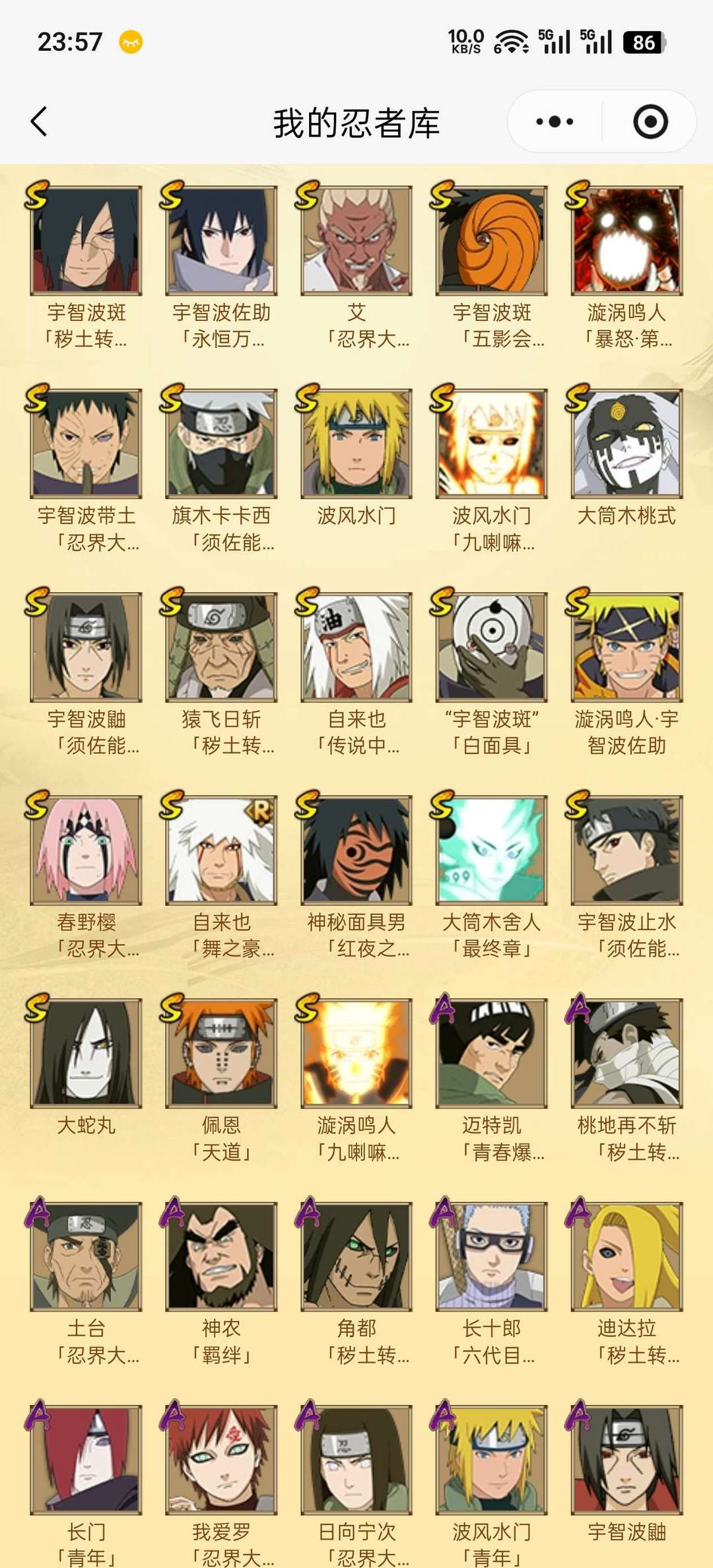The image size is (713, 1568).
Task: Select the red-haired 我爱罗 avatar
Action: pos(221,1460)
